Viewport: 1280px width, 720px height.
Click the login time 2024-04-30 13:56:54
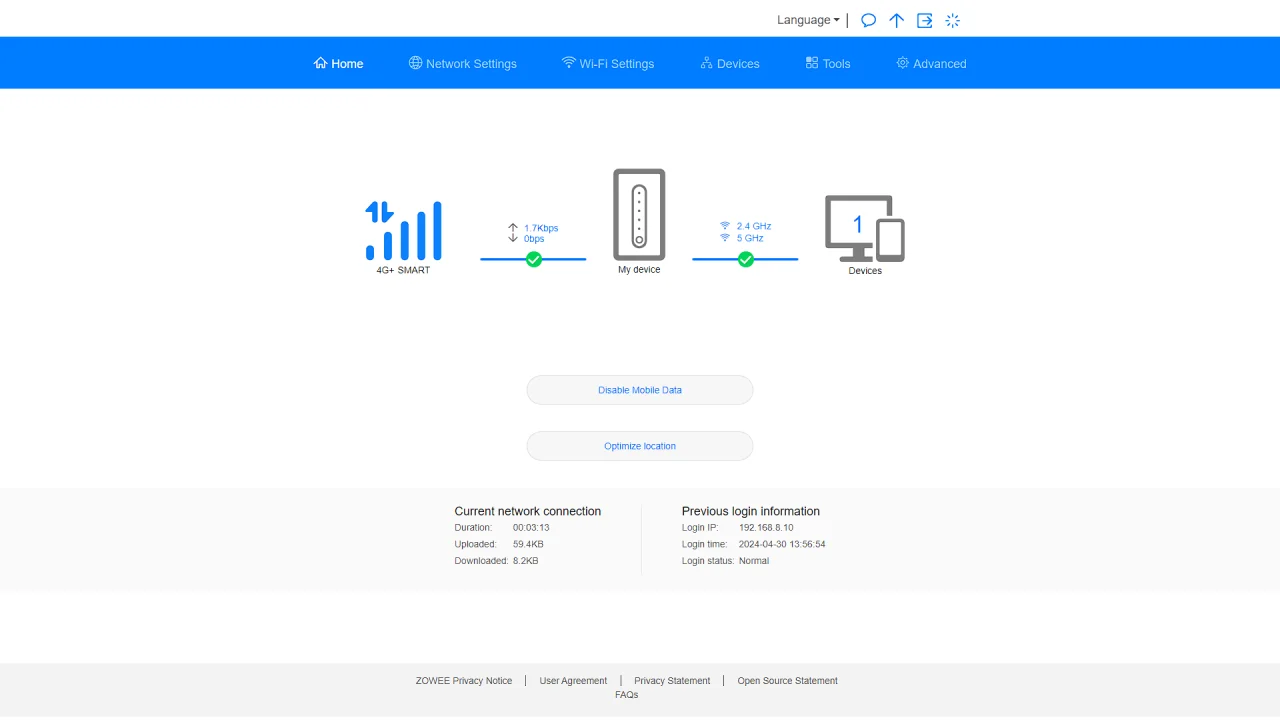tap(782, 544)
